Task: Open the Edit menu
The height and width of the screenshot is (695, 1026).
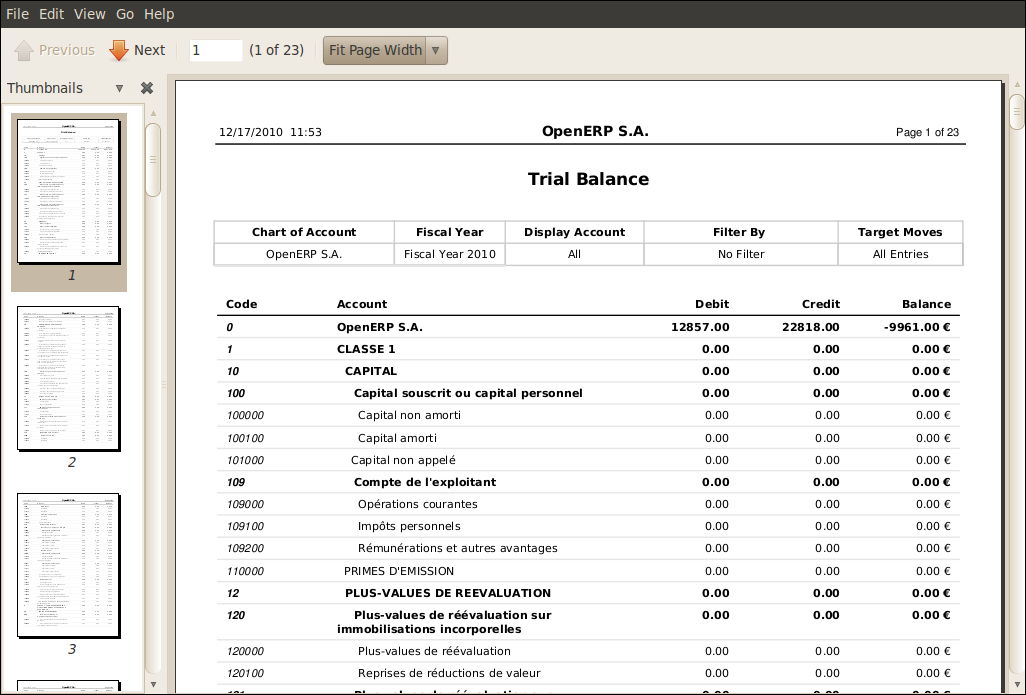Action: (x=51, y=14)
